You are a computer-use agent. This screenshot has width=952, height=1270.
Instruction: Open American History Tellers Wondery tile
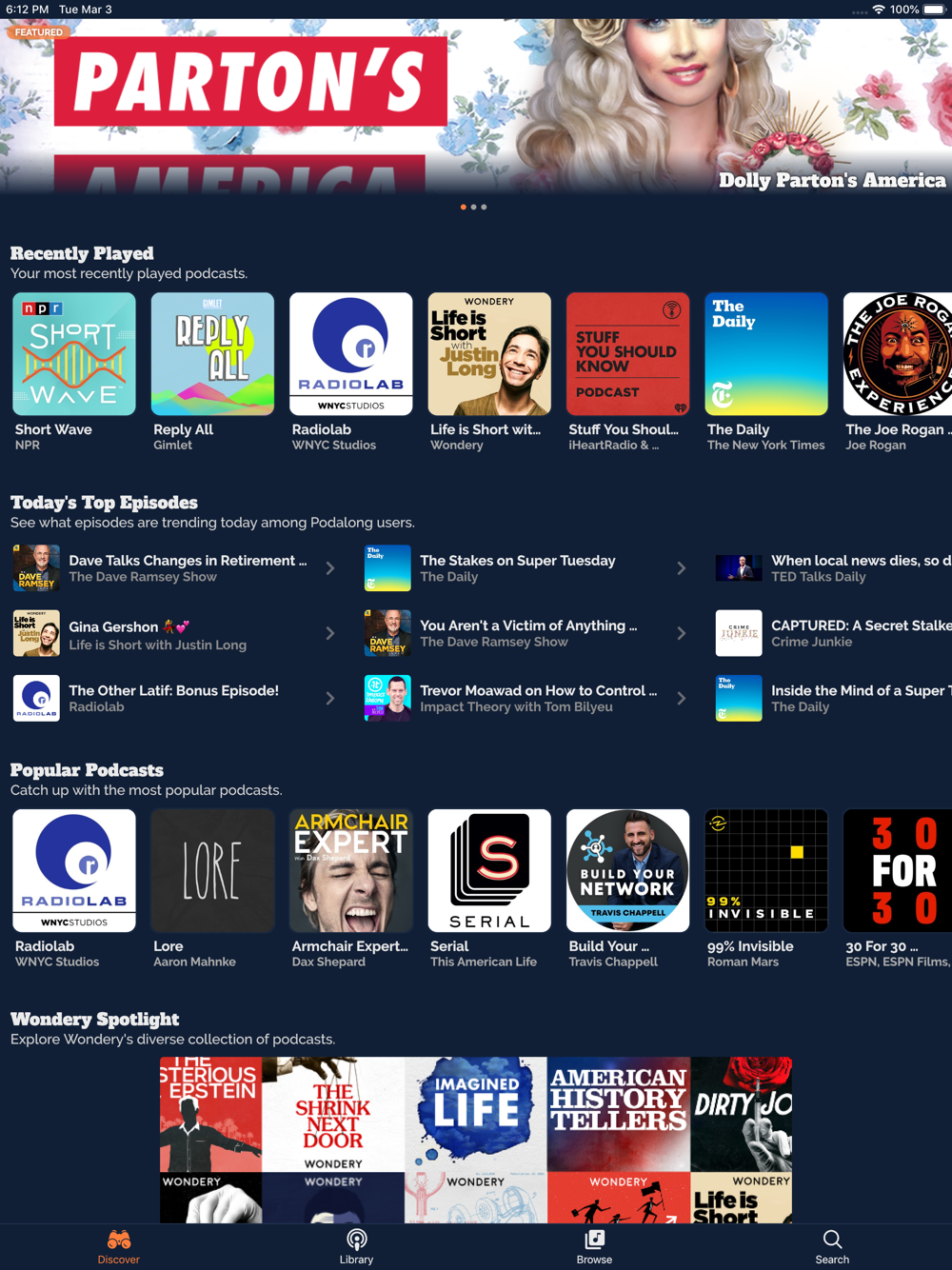(x=619, y=1115)
